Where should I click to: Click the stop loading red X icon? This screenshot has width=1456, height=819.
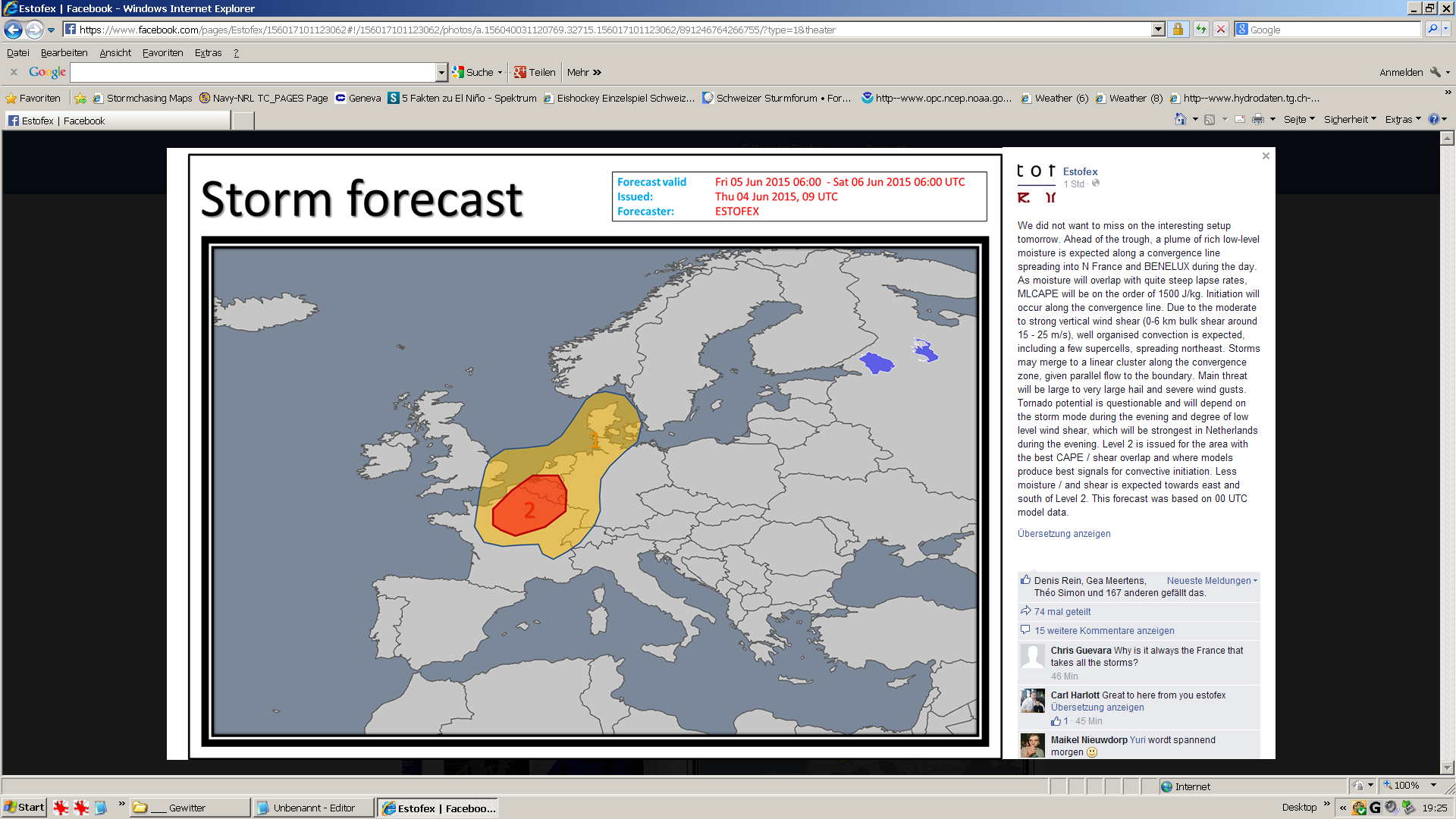pyautogui.click(x=1221, y=30)
